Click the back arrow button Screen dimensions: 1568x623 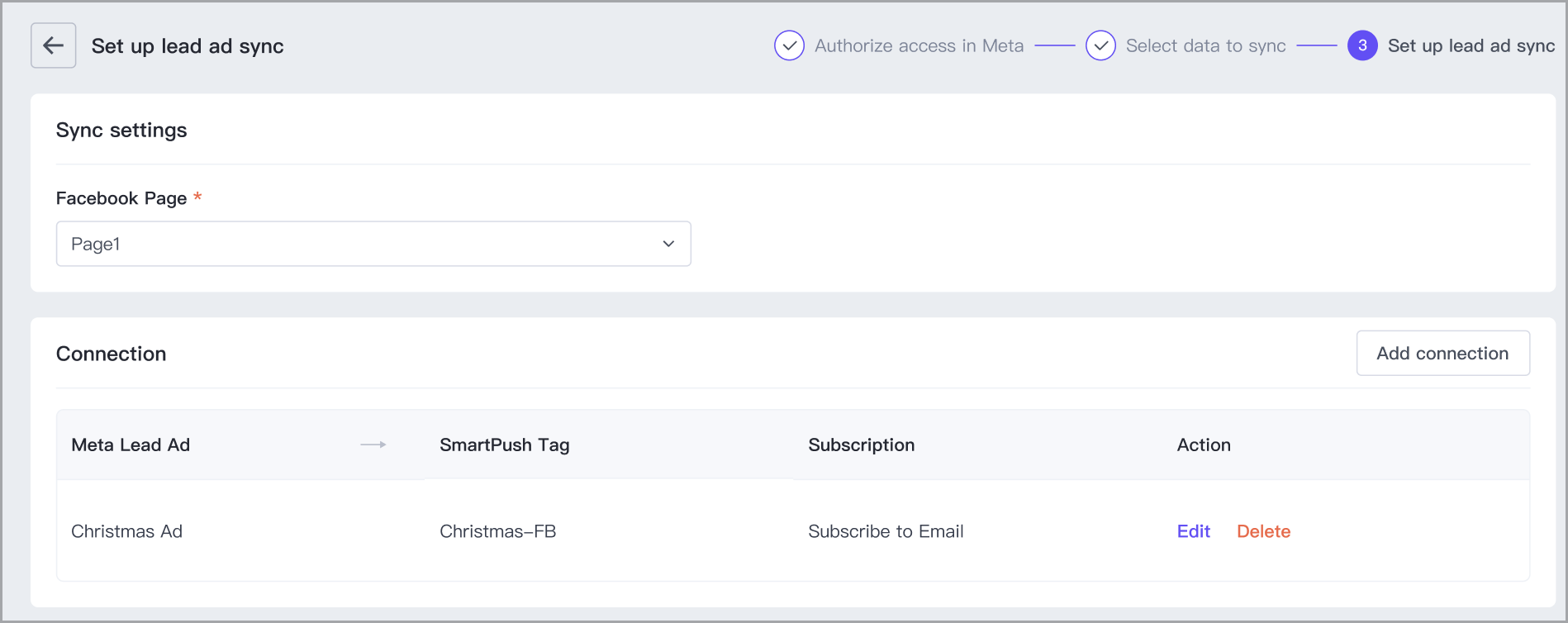click(x=54, y=45)
